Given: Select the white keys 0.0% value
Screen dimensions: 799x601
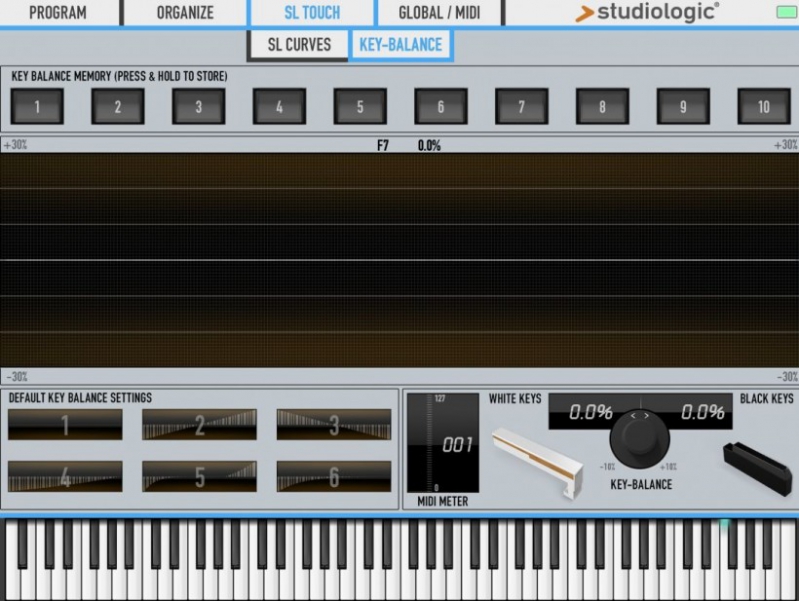Looking at the screenshot, I should [x=591, y=412].
